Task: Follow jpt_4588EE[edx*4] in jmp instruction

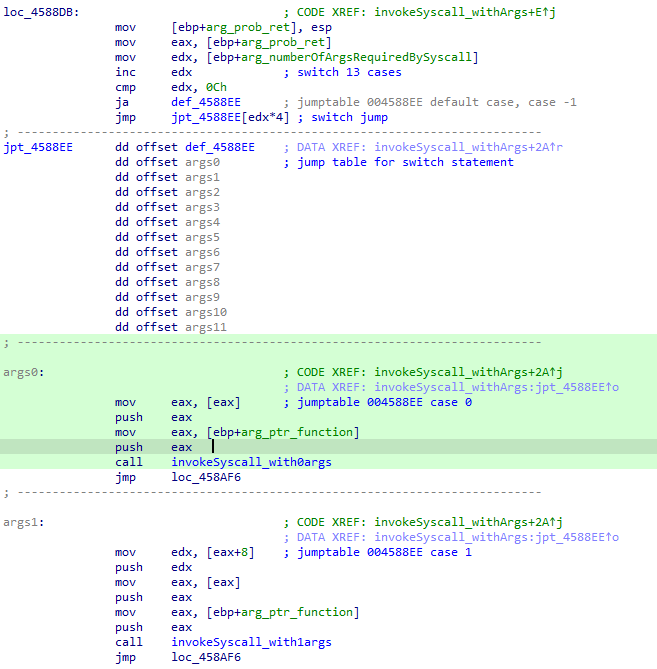Action: pos(230,117)
